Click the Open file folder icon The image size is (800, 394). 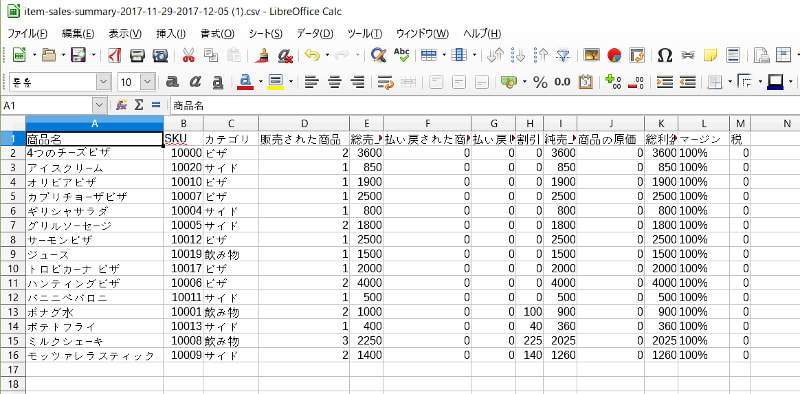click(x=49, y=55)
